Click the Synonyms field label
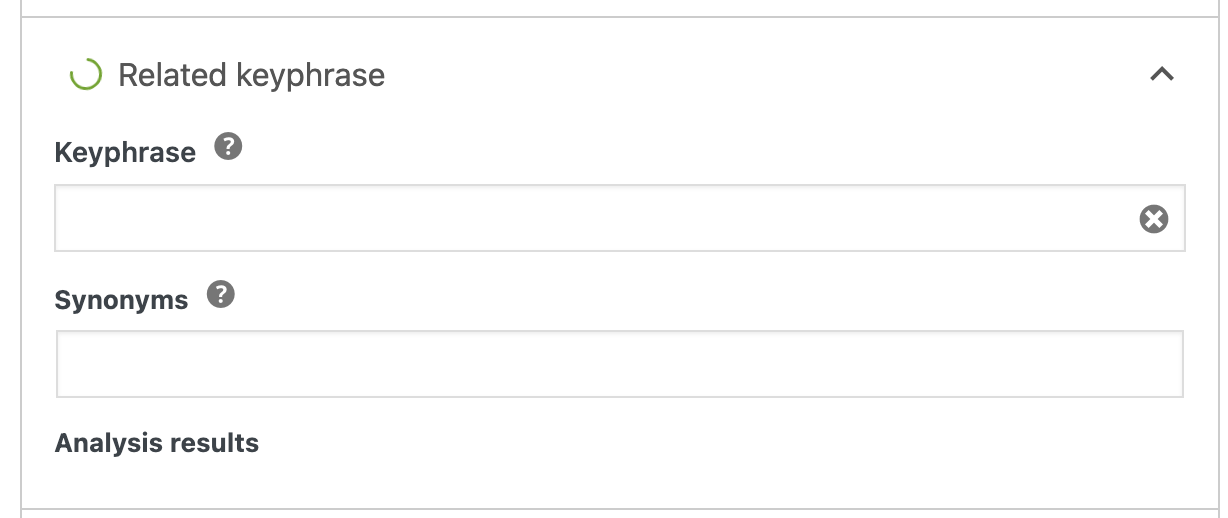This screenshot has width=1228, height=518. [x=121, y=300]
